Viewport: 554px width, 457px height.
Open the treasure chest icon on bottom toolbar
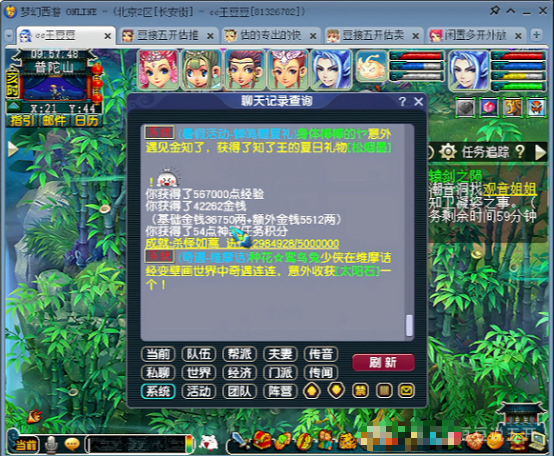click(x=262, y=441)
